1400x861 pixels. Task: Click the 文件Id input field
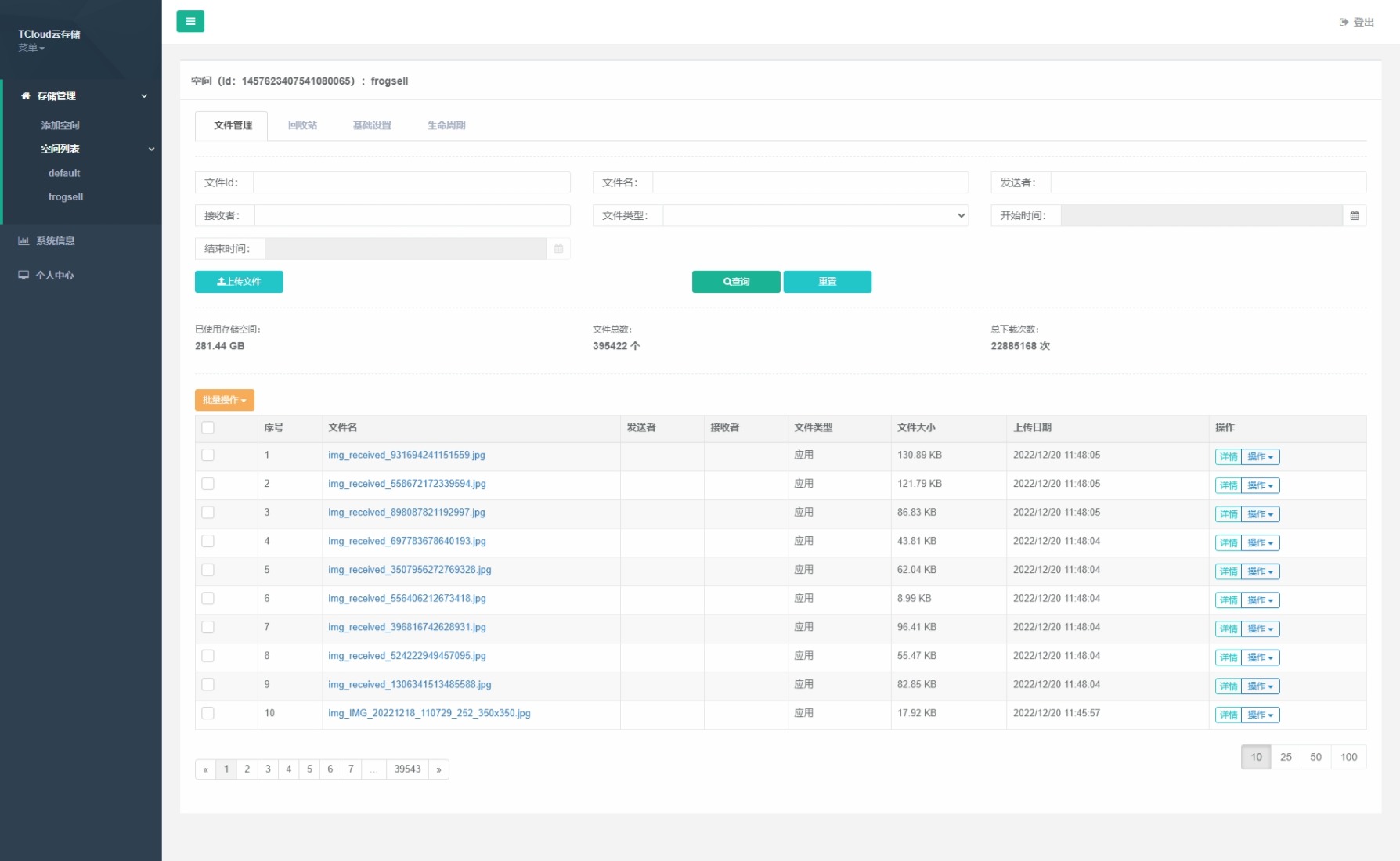point(412,182)
